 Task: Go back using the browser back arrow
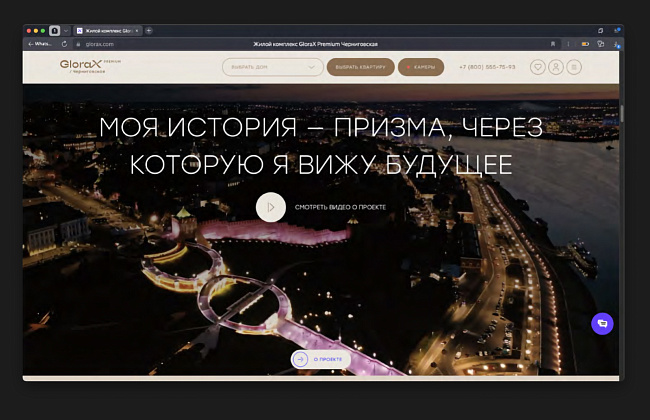click(x=31, y=44)
